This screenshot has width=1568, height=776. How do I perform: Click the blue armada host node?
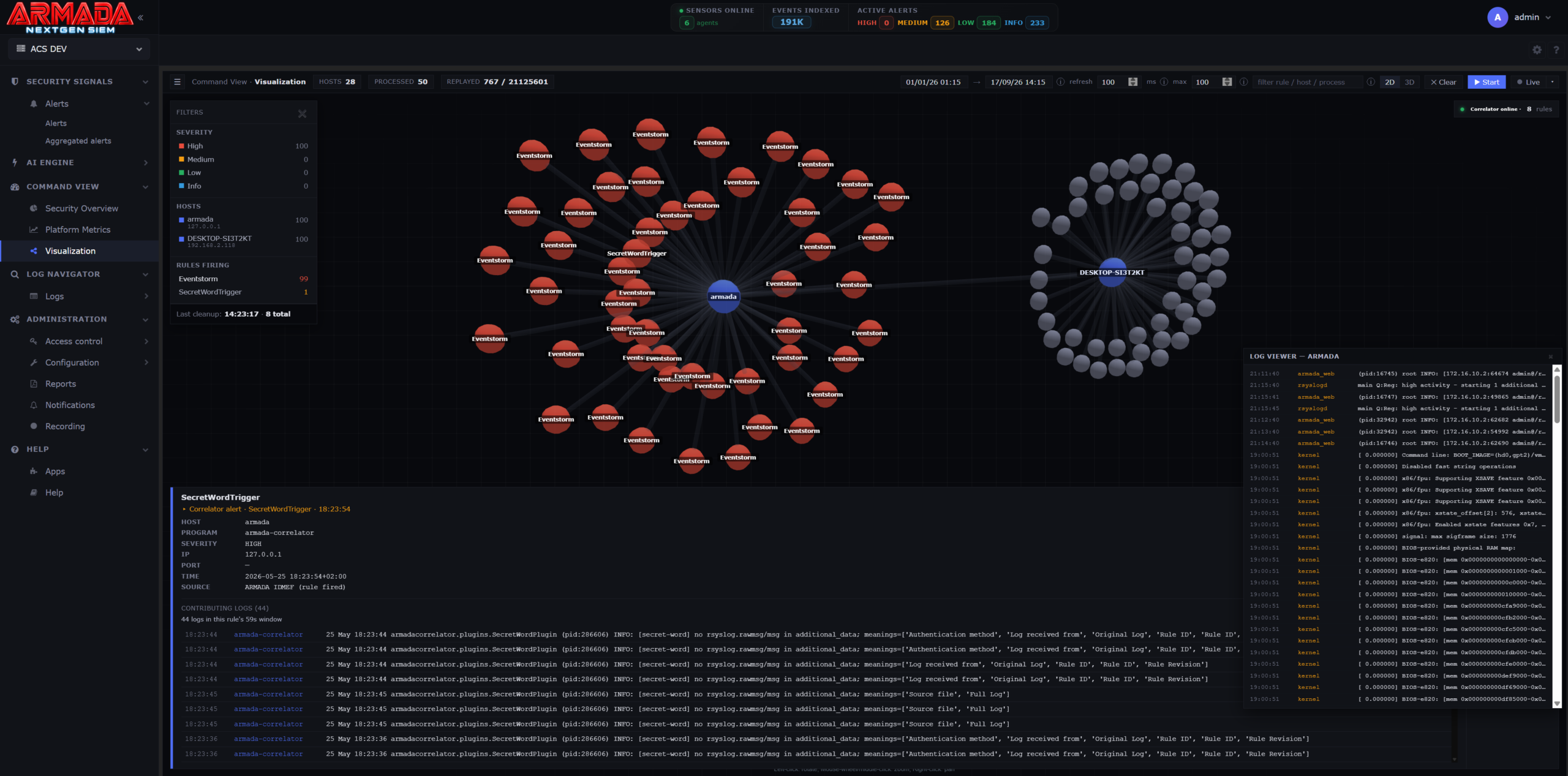pyautogui.click(x=723, y=296)
